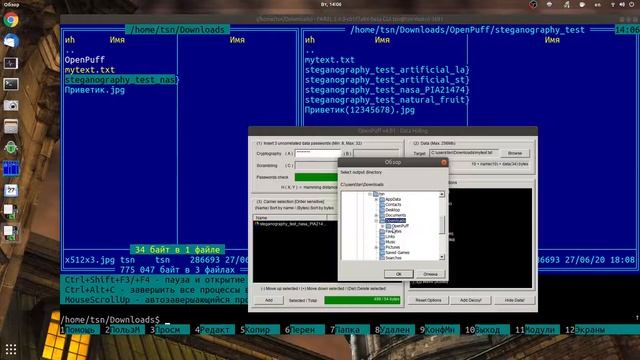
Task: Click the red cube tray icon
Action: point(533,4)
